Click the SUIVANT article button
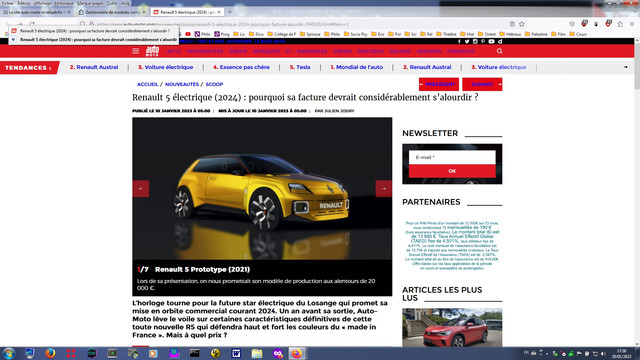 (482, 84)
